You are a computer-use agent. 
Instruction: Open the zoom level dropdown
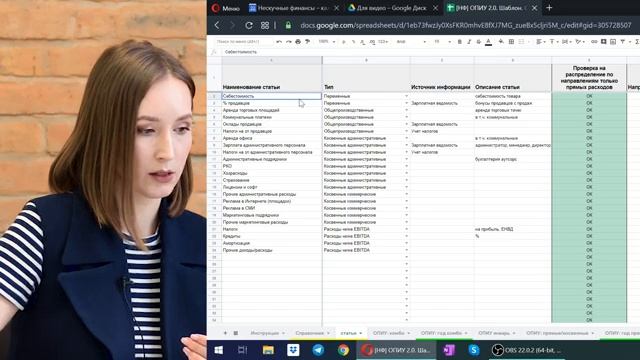pos(327,42)
